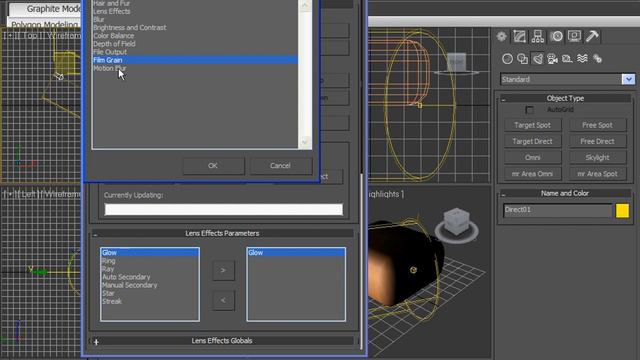
Task: Click the Target Direct light button
Action: click(532, 141)
